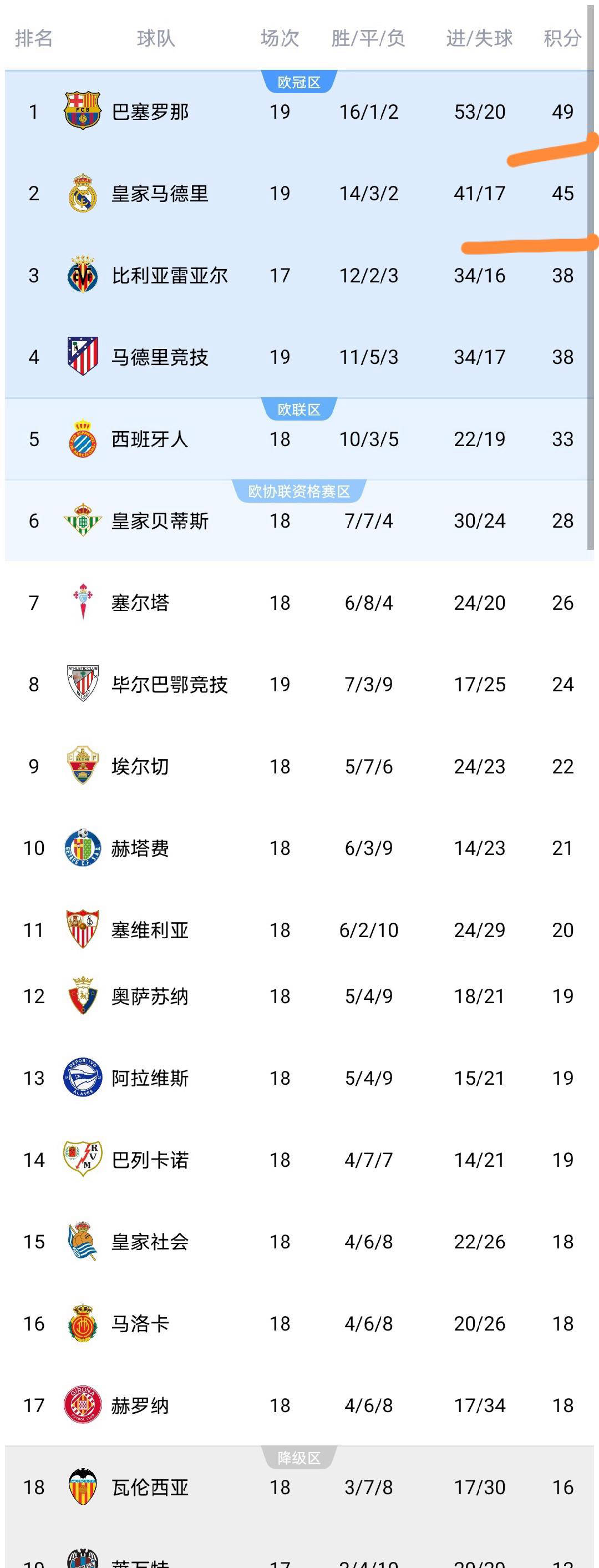Viewport: 599px width, 1568px height.
Task: Open the Real Betis crest
Action: pyautogui.click(x=82, y=520)
